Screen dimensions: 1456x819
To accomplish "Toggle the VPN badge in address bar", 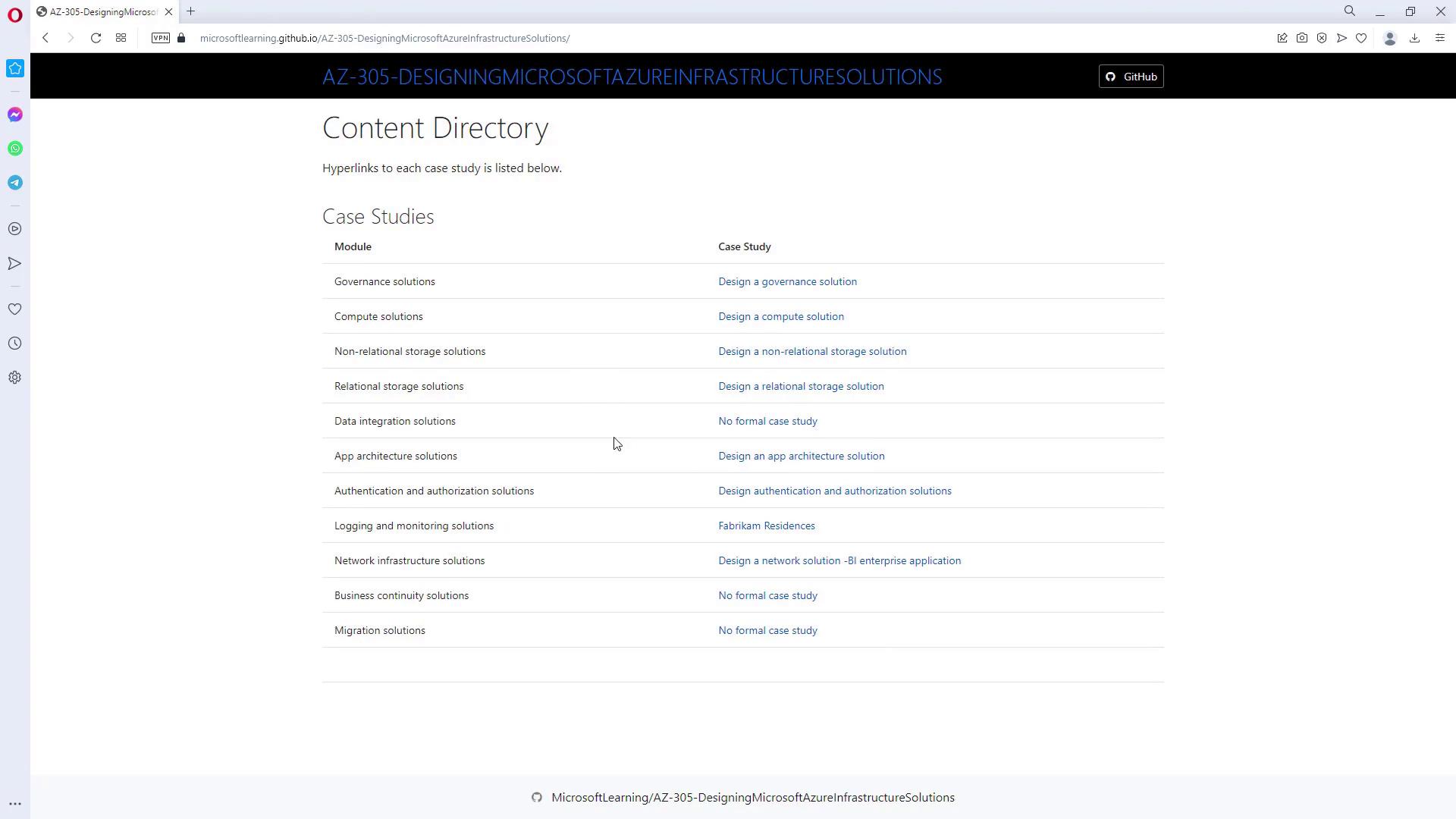I will (x=160, y=38).
